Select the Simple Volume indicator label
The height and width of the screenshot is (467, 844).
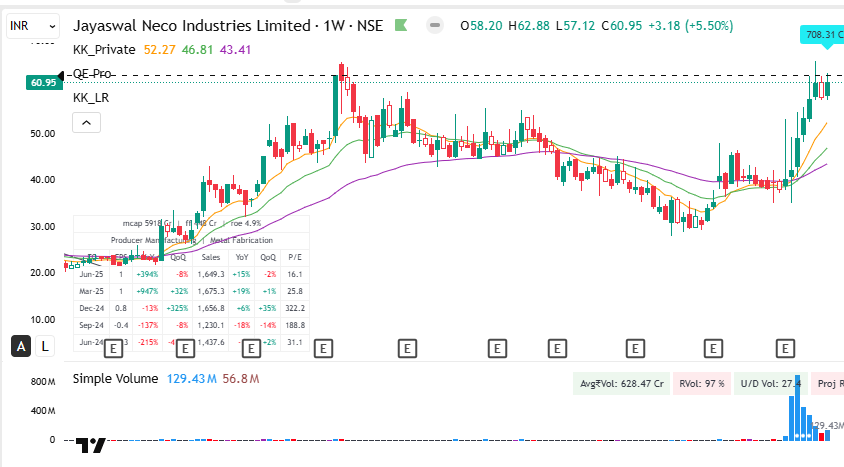tap(116, 379)
